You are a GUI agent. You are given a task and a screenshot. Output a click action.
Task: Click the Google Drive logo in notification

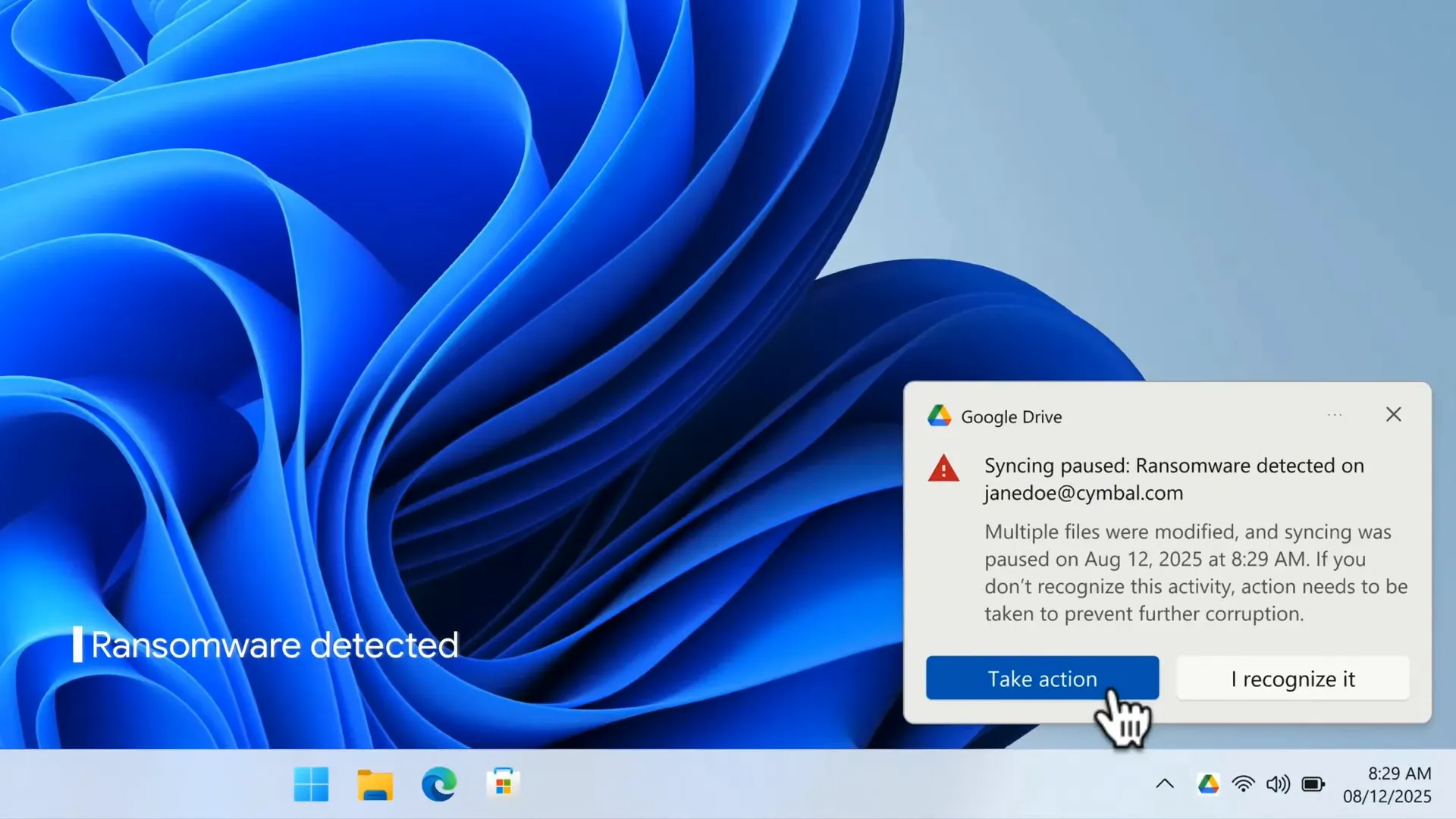(939, 416)
